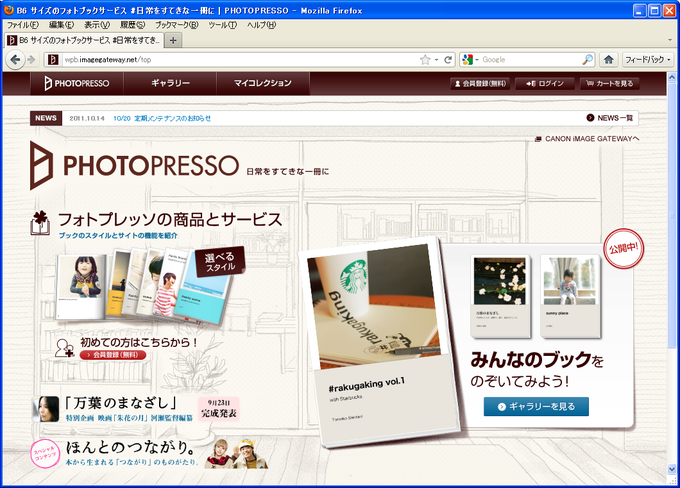680x488 pixels.
Task: Open the sunny place book thumbnail
Action: pyautogui.click(x=570, y=296)
